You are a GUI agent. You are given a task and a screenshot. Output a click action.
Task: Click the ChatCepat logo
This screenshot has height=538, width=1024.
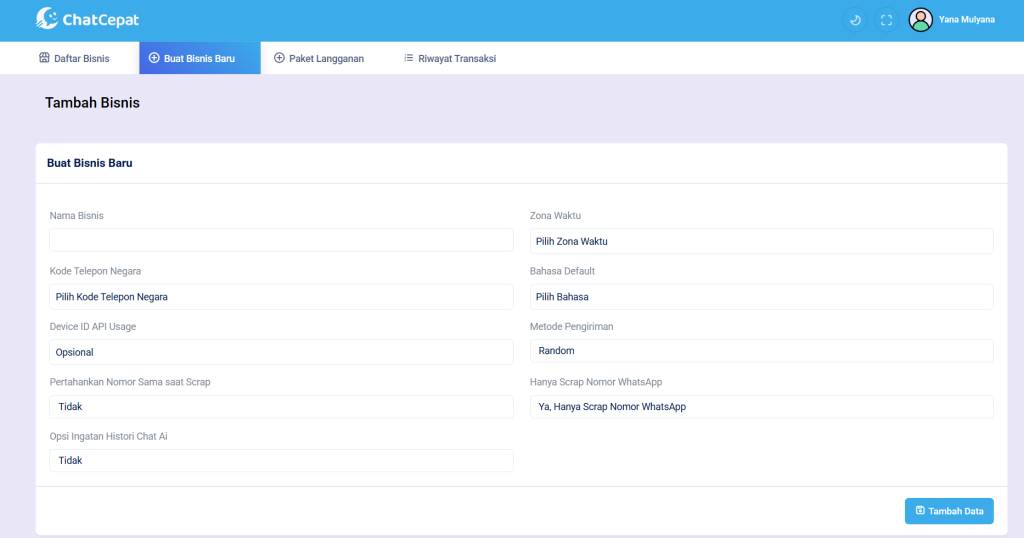tap(87, 19)
